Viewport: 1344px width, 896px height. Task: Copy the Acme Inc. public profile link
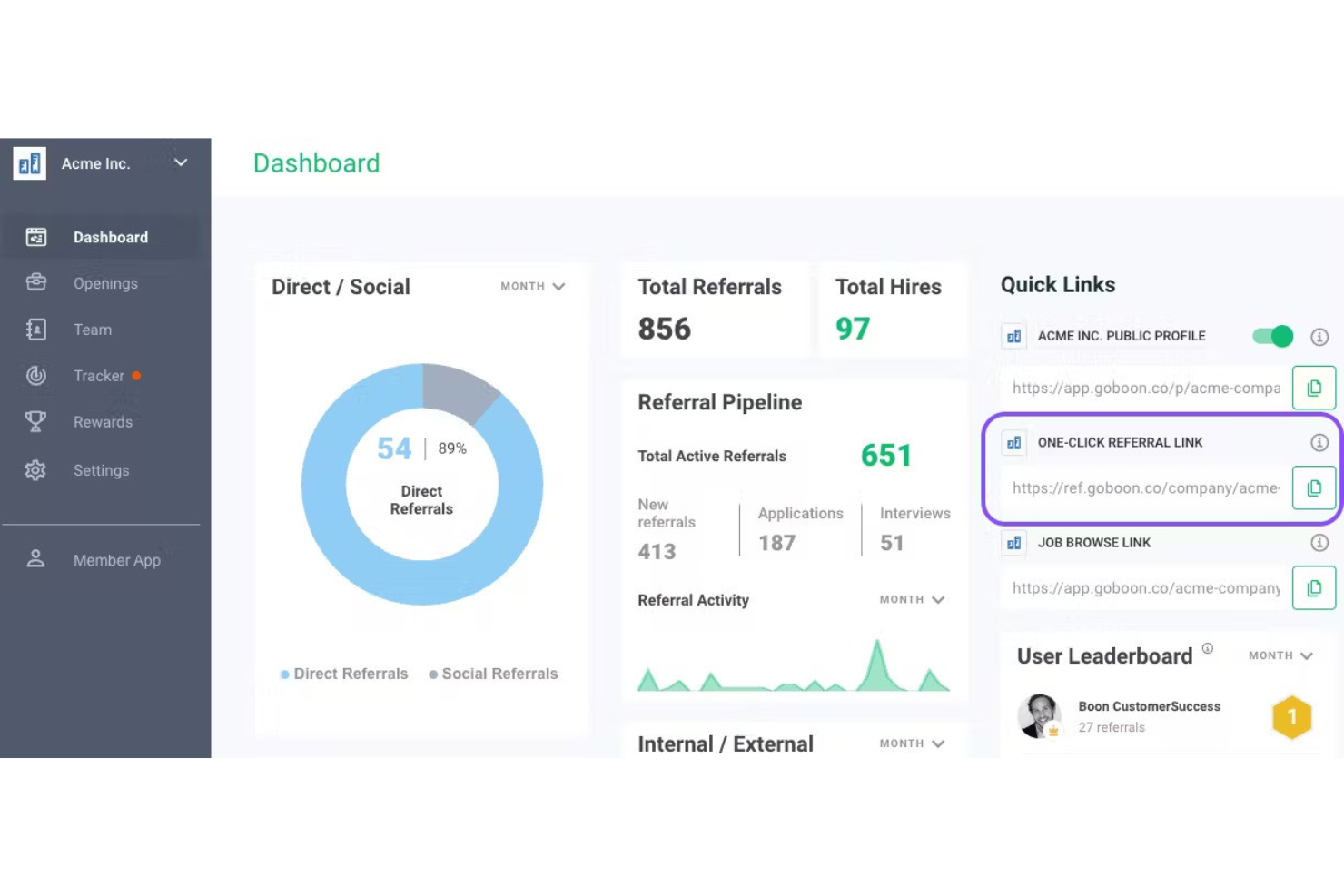click(1313, 389)
